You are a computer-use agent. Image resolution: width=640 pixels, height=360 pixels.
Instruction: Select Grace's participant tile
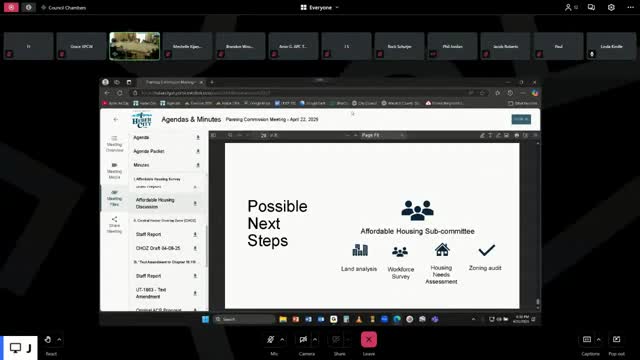81,46
